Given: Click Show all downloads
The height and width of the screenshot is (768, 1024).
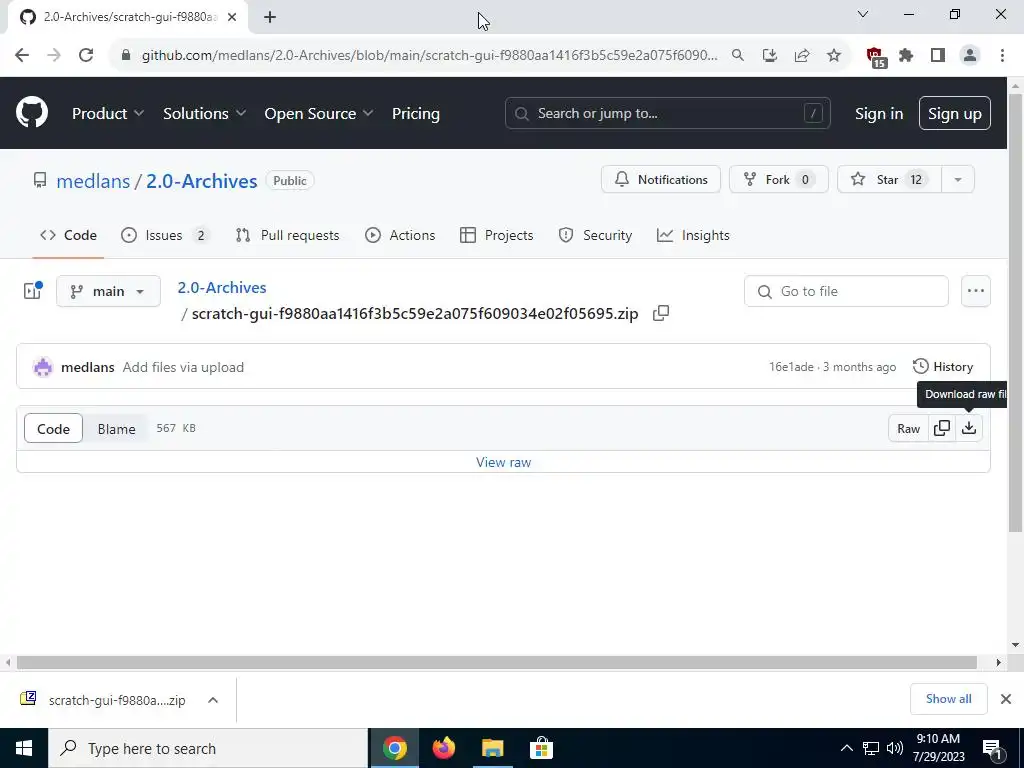Looking at the screenshot, I should pyautogui.click(x=948, y=699).
